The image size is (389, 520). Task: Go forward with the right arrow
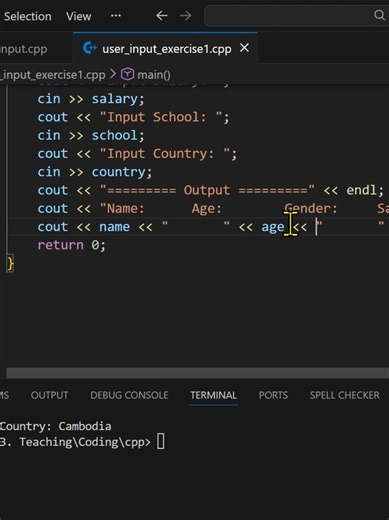(186, 16)
